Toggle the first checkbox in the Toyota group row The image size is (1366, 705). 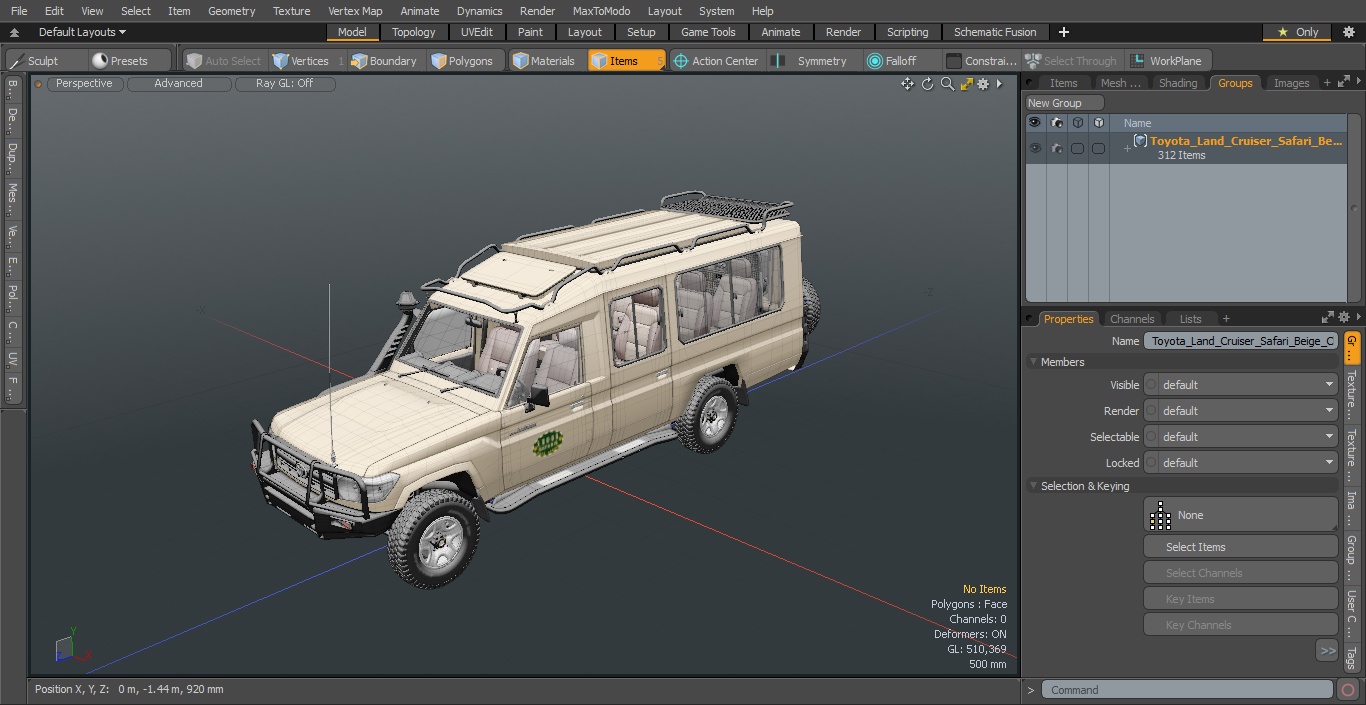point(1077,148)
